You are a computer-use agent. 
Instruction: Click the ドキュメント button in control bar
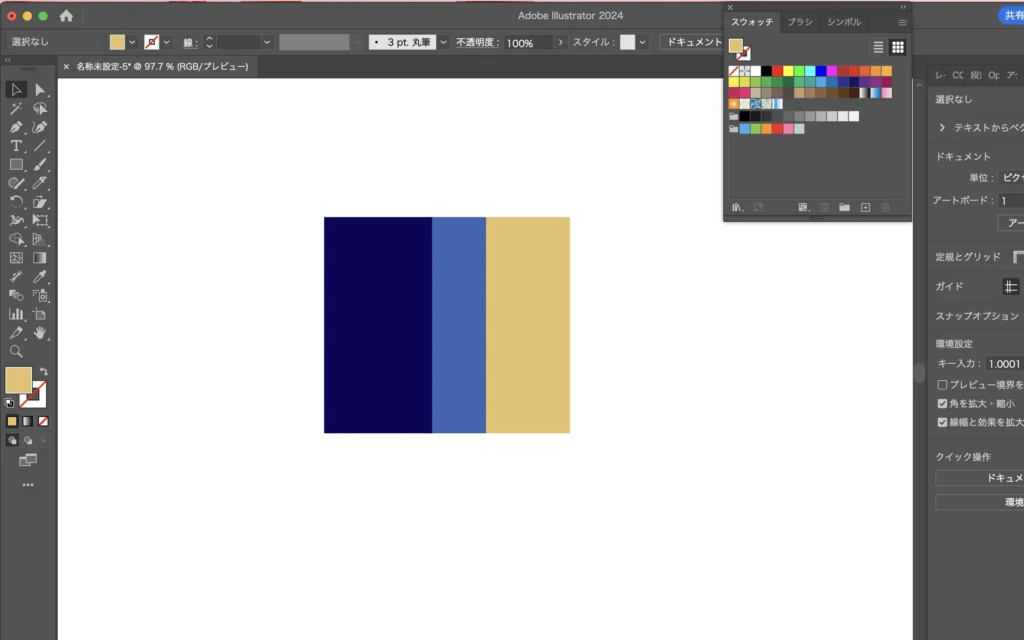694,42
